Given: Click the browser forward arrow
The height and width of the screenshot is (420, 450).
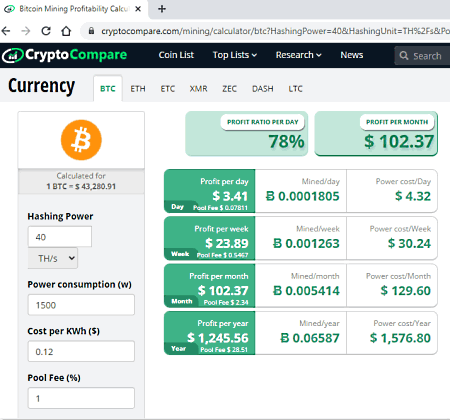Looking at the screenshot, I should [x=26, y=31].
